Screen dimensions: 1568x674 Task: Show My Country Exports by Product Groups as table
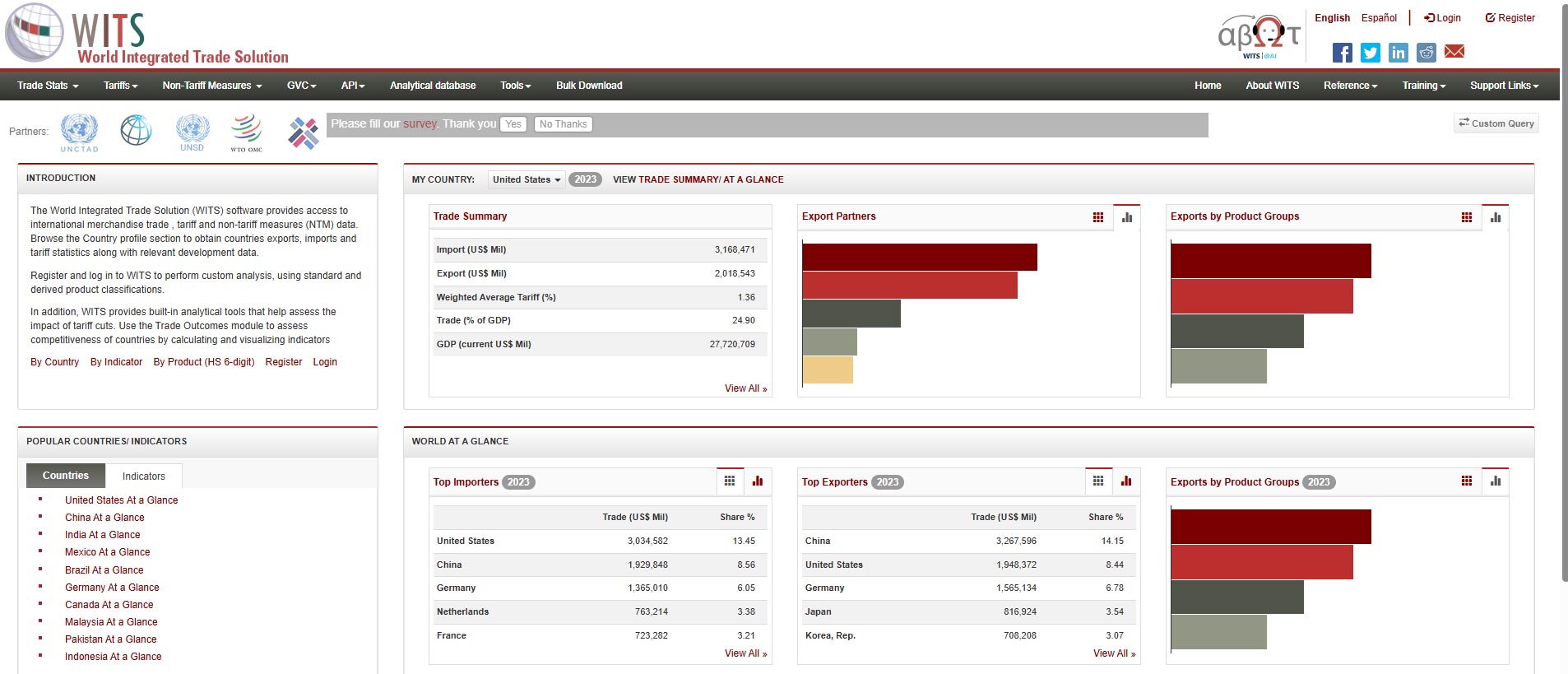(1466, 217)
